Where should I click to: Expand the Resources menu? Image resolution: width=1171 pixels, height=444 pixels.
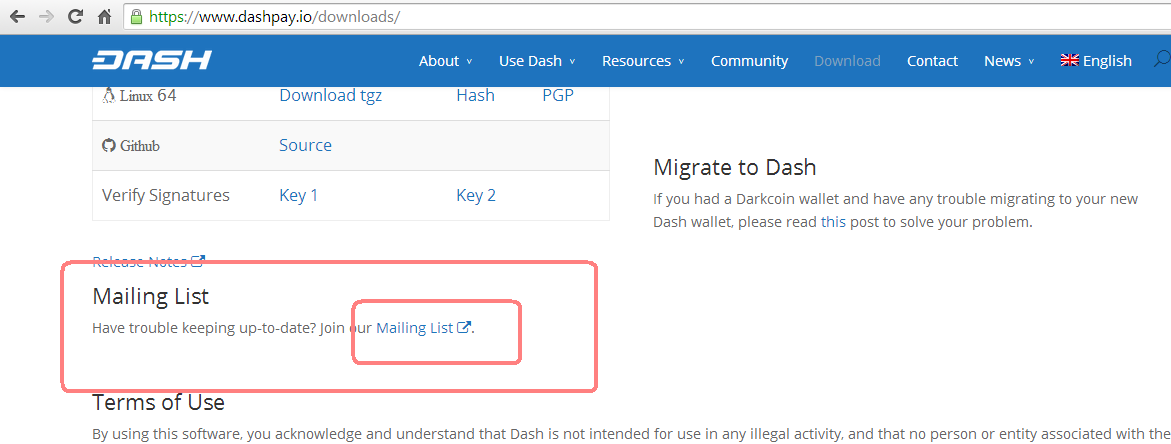643,61
